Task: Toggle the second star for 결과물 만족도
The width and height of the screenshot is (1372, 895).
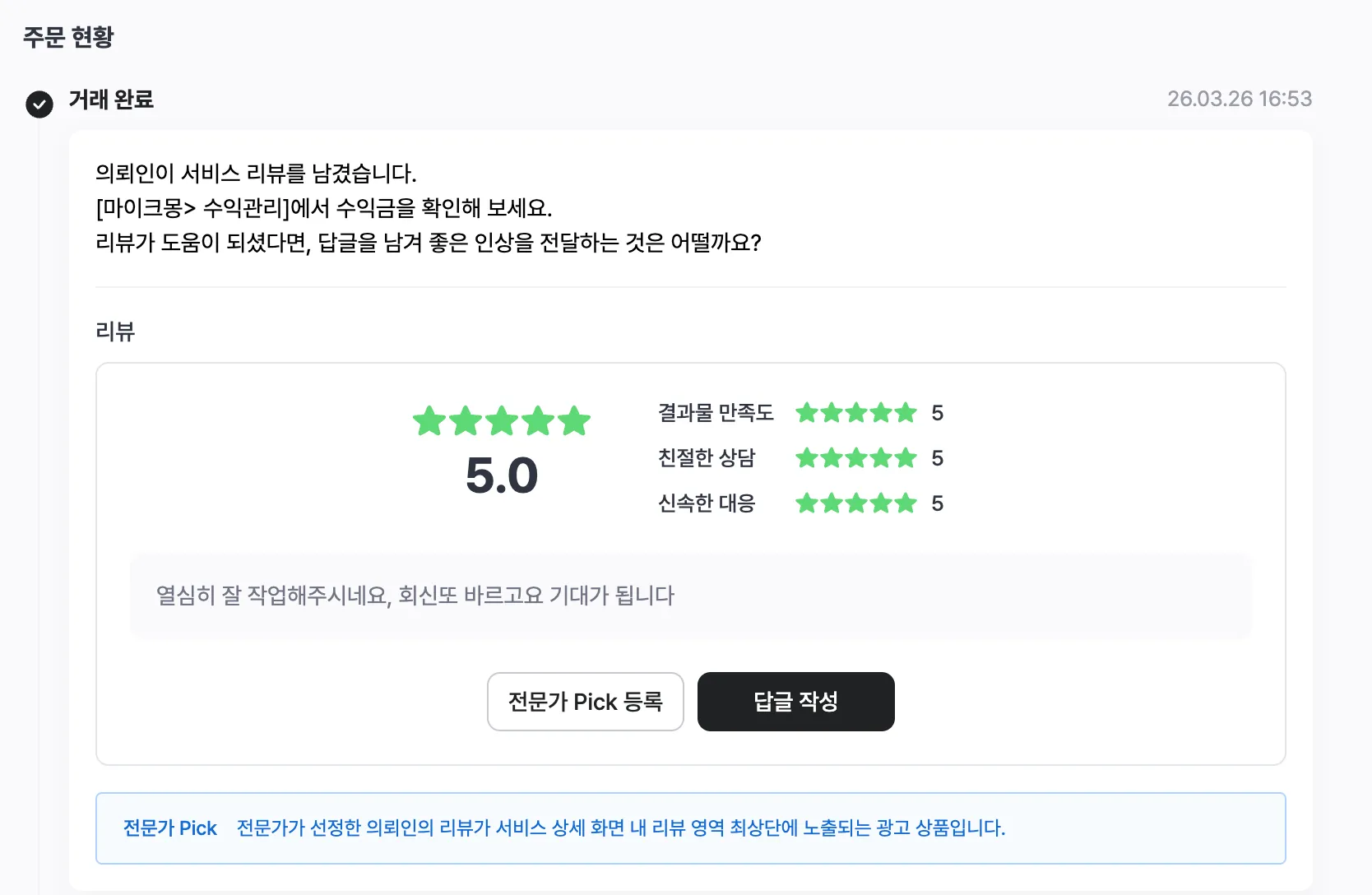Action: pos(832,413)
